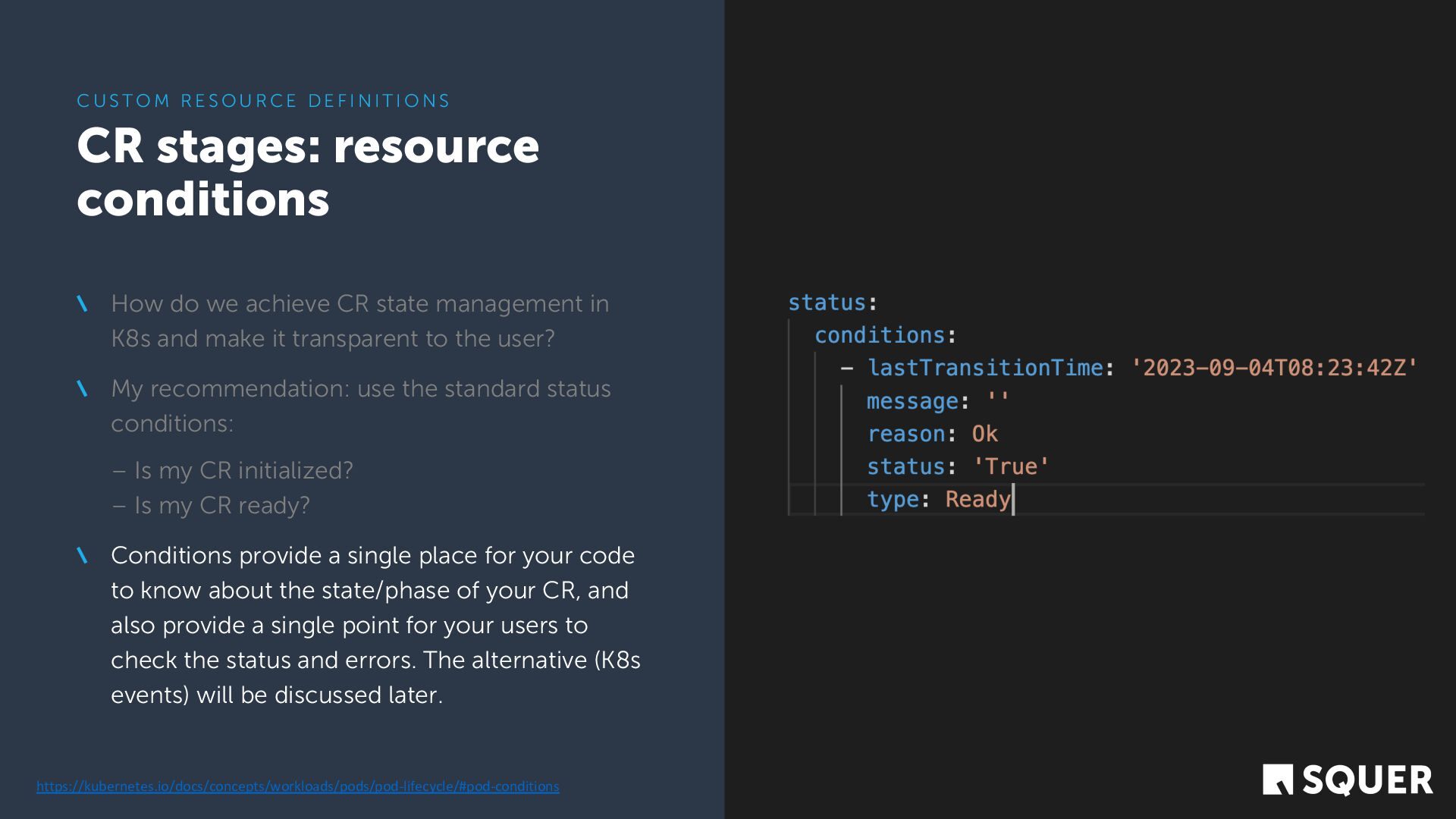This screenshot has height=819, width=1456.
Task: Click the 'CR stages: resource conditions' title
Action: coord(307,172)
